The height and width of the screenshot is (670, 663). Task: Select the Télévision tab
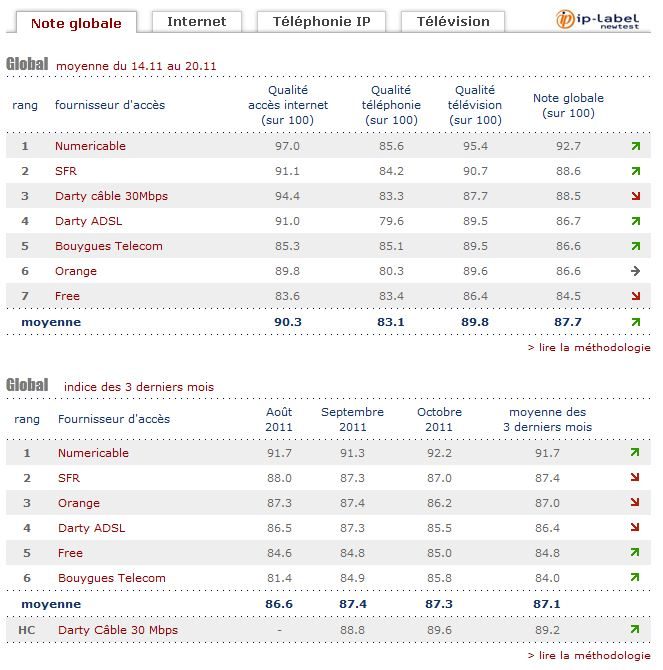[453, 21]
